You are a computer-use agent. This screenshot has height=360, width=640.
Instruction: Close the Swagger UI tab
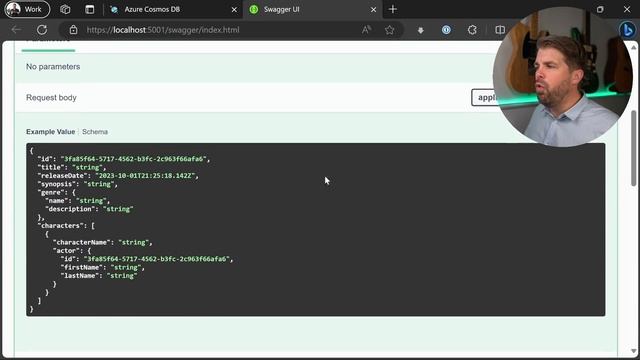coord(373,9)
